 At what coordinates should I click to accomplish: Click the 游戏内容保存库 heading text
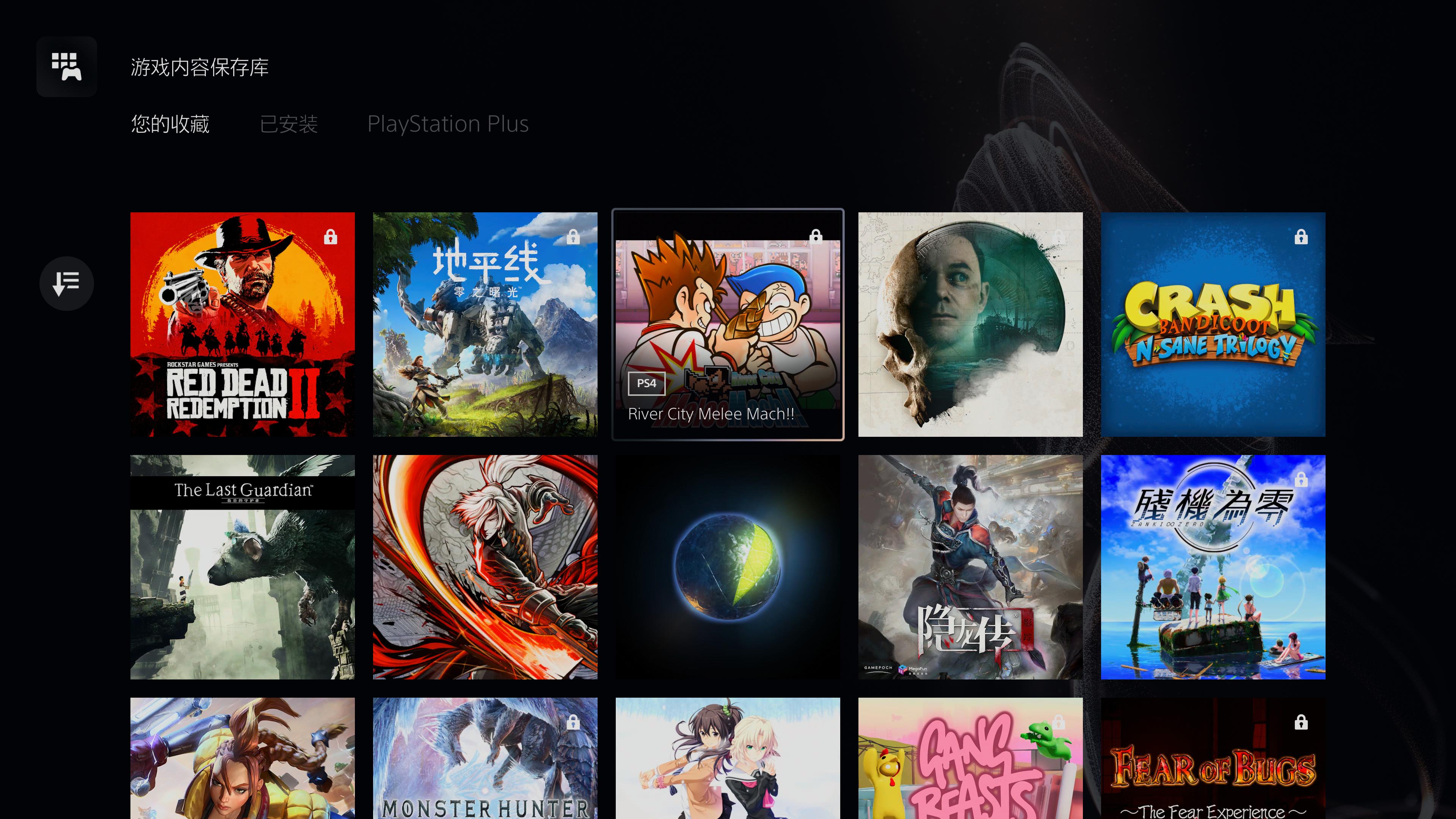199,67
